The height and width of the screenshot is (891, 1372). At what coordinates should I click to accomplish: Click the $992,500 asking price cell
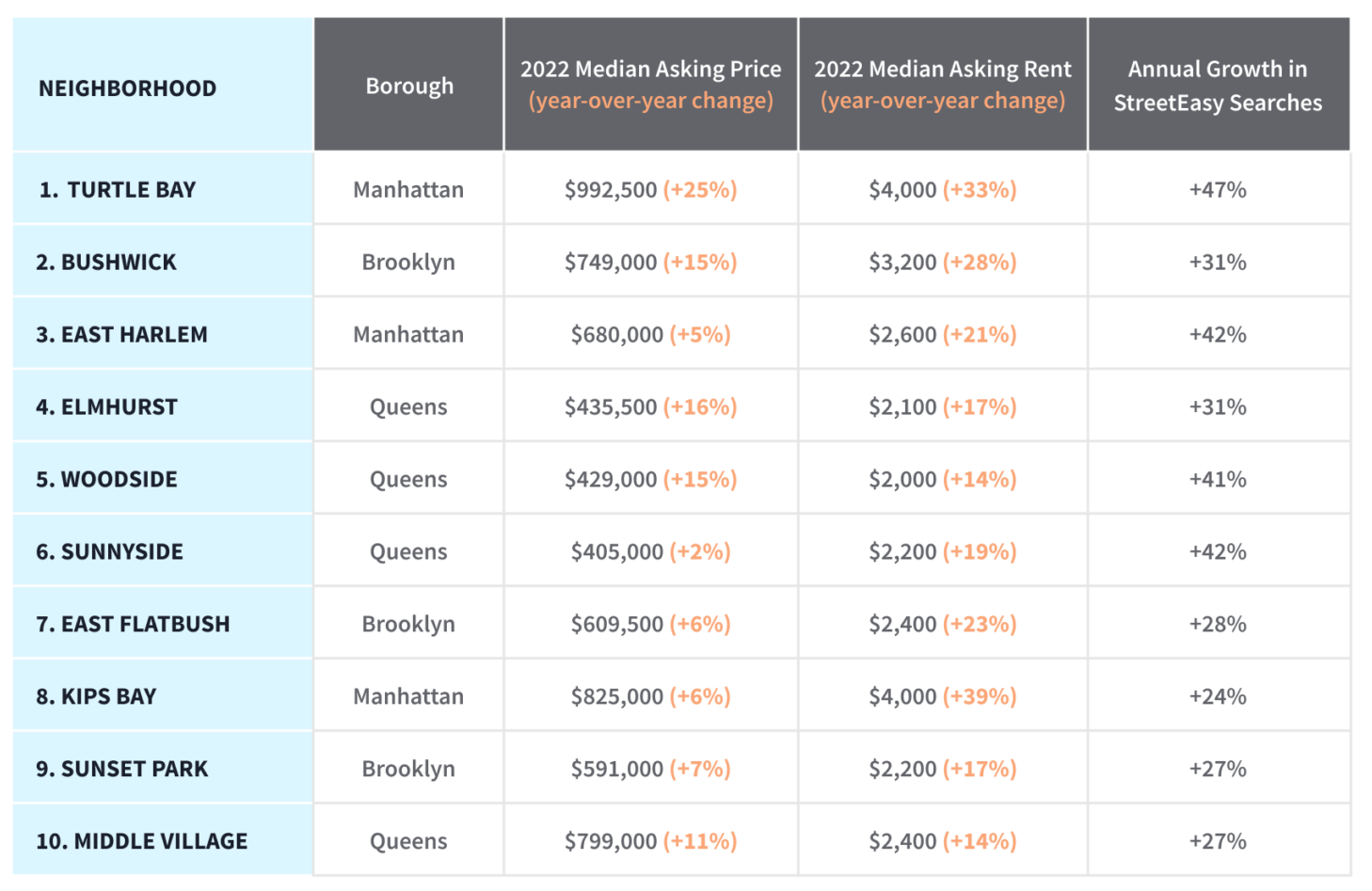650,190
